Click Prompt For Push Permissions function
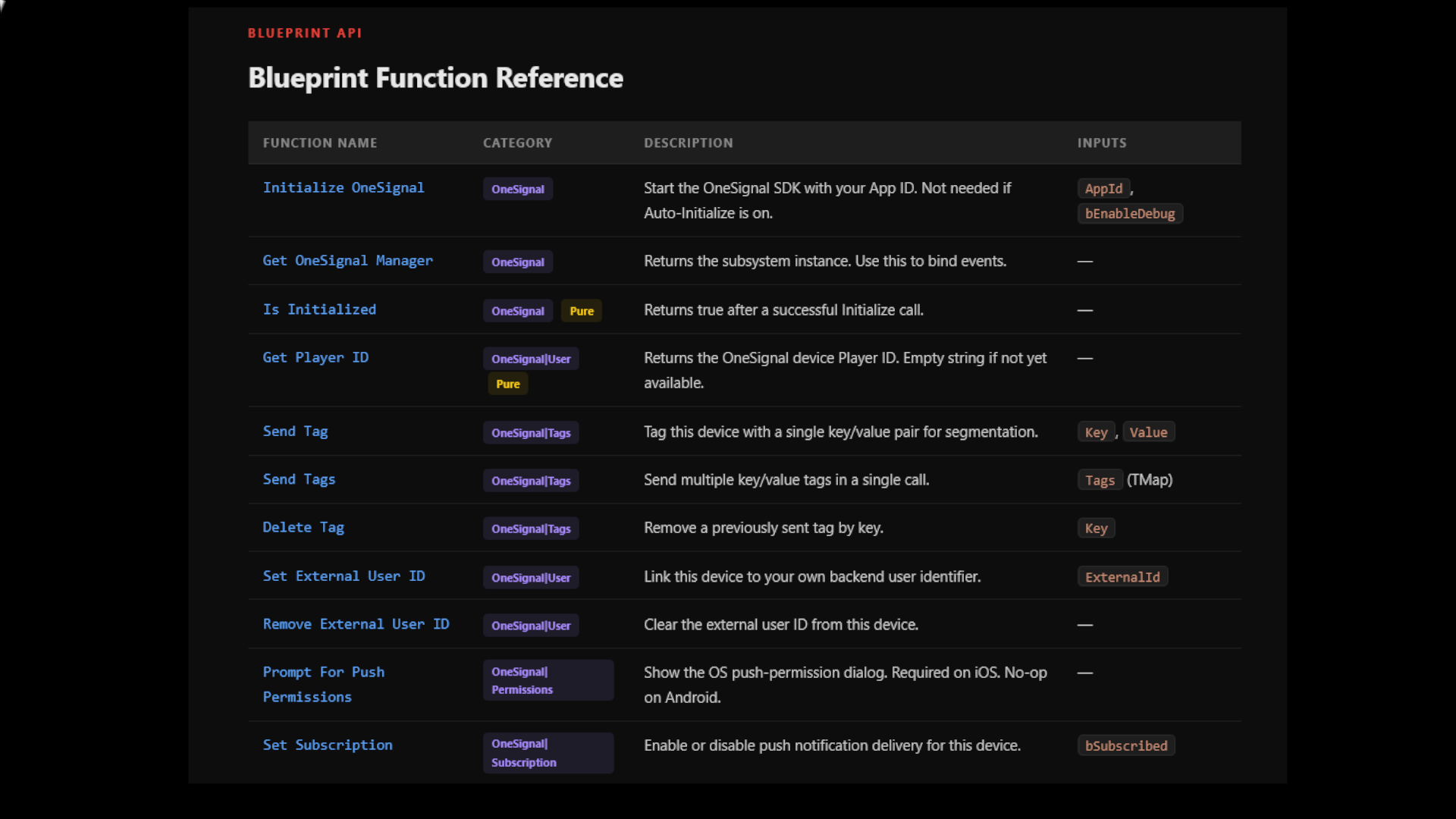This screenshot has height=819, width=1456. (324, 684)
